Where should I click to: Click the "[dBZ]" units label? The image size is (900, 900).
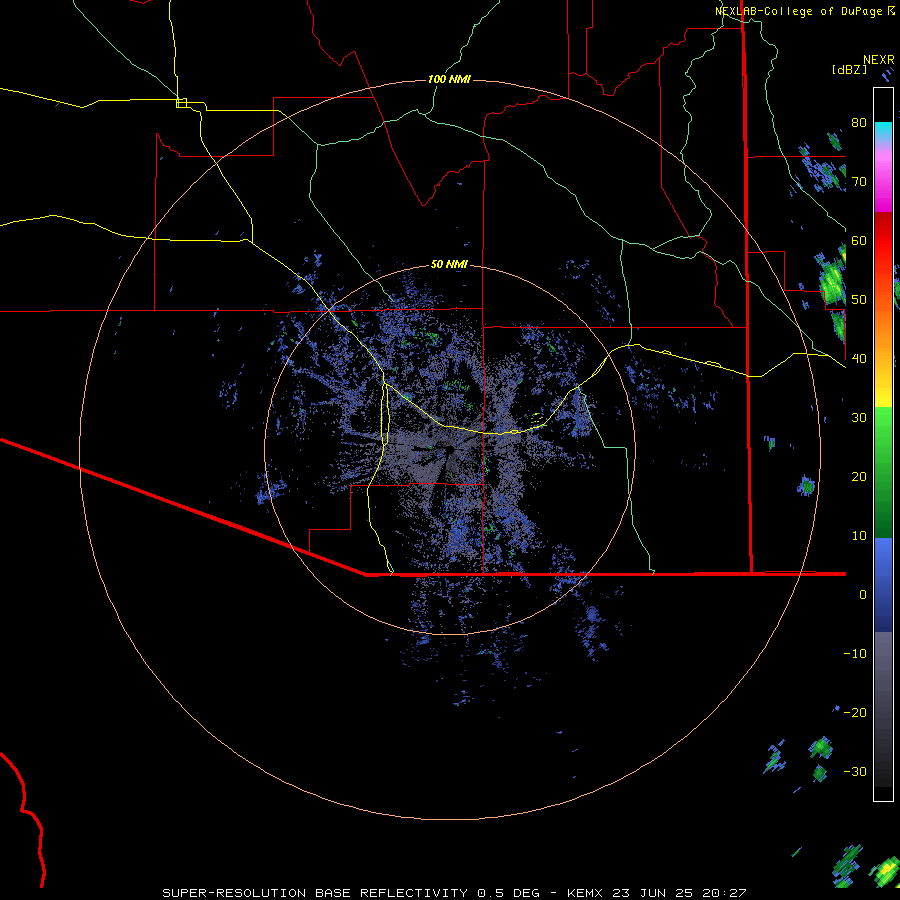click(x=849, y=70)
